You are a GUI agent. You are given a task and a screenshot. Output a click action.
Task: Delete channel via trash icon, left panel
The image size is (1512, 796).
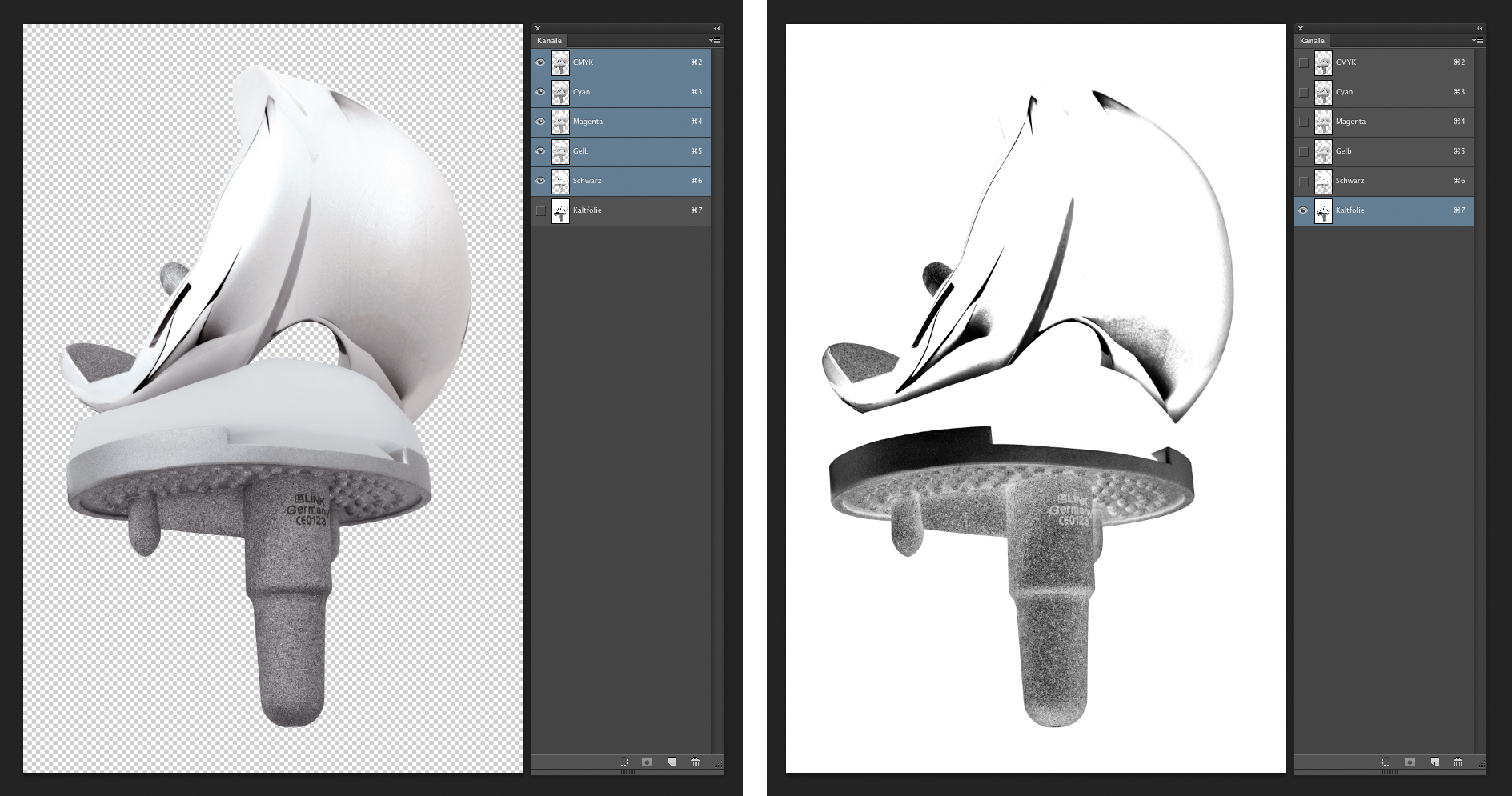click(695, 762)
